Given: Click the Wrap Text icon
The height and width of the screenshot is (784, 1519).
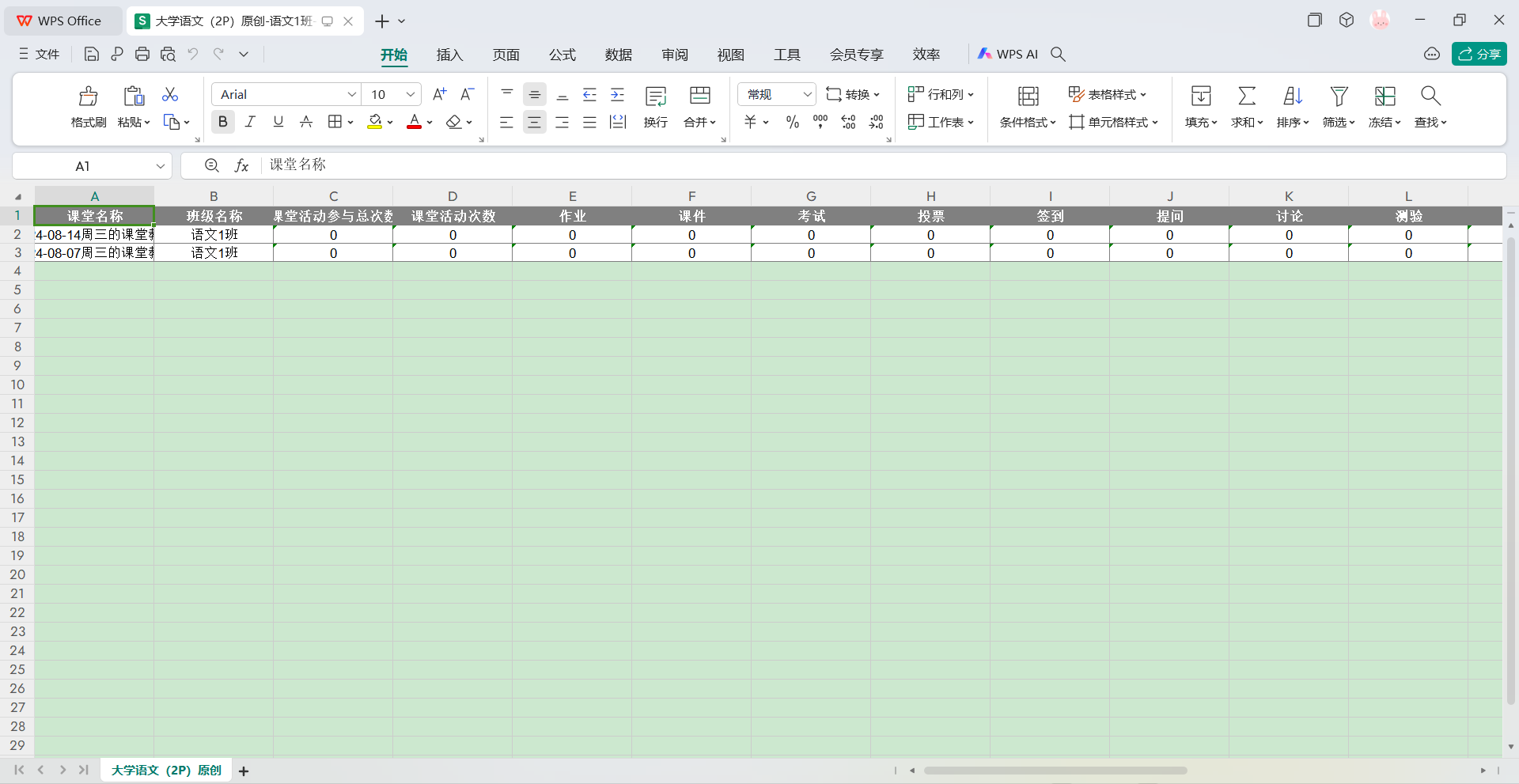Looking at the screenshot, I should coord(655,97).
